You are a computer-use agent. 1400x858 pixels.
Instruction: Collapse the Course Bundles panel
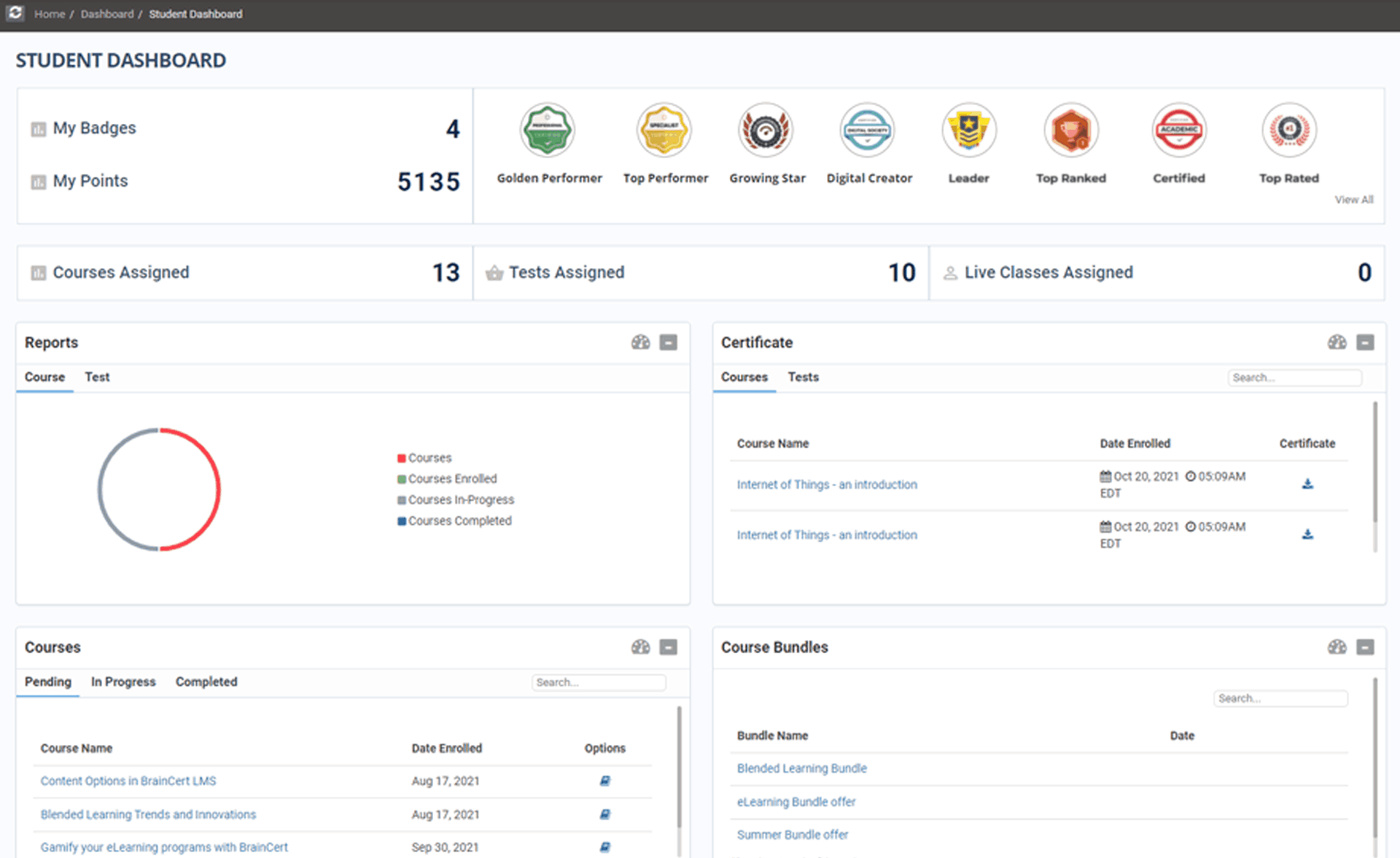[x=1365, y=647]
